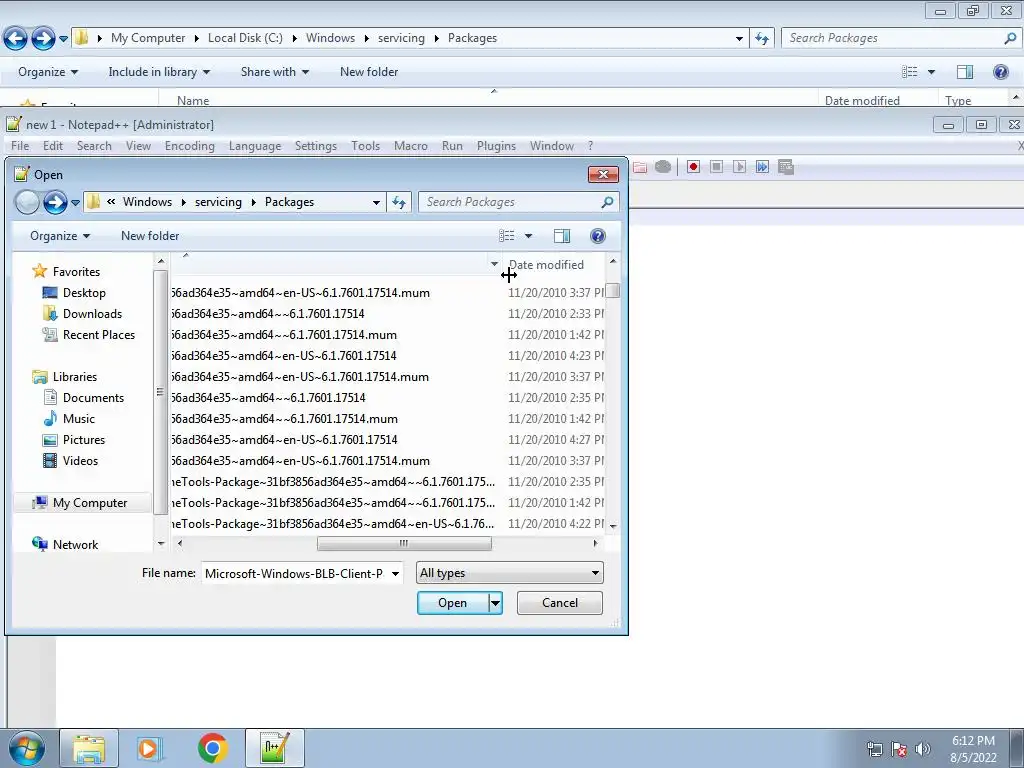The image size is (1024, 768).
Task: Open the Plugins menu
Action: click(496, 146)
